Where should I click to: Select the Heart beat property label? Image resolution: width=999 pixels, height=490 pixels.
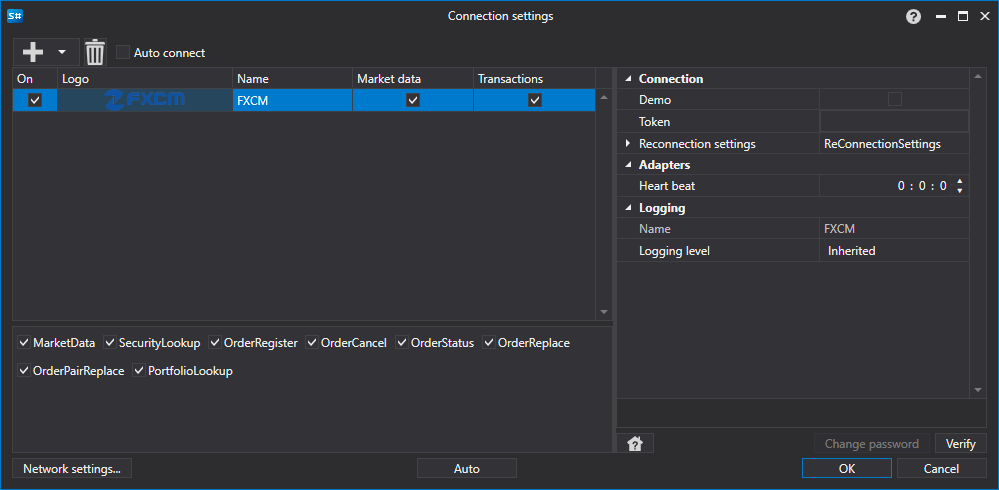(x=667, y=187)
